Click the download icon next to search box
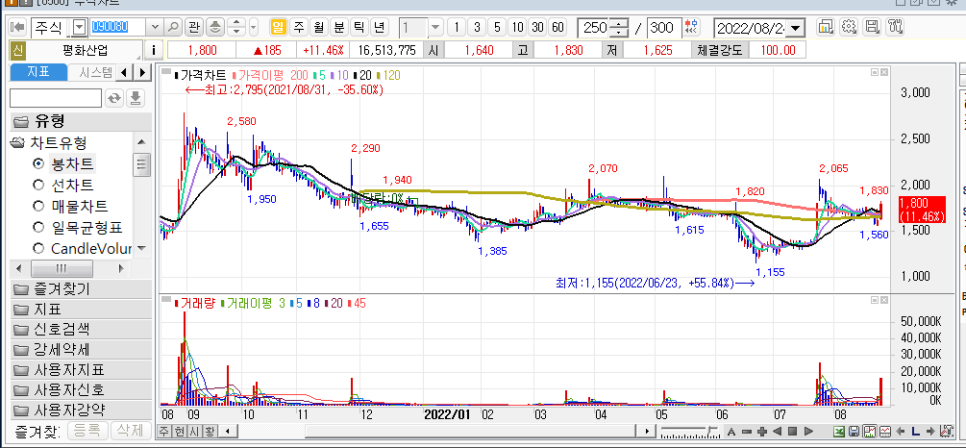The width and height of the screenshot is (966, 448). [135, 98]
